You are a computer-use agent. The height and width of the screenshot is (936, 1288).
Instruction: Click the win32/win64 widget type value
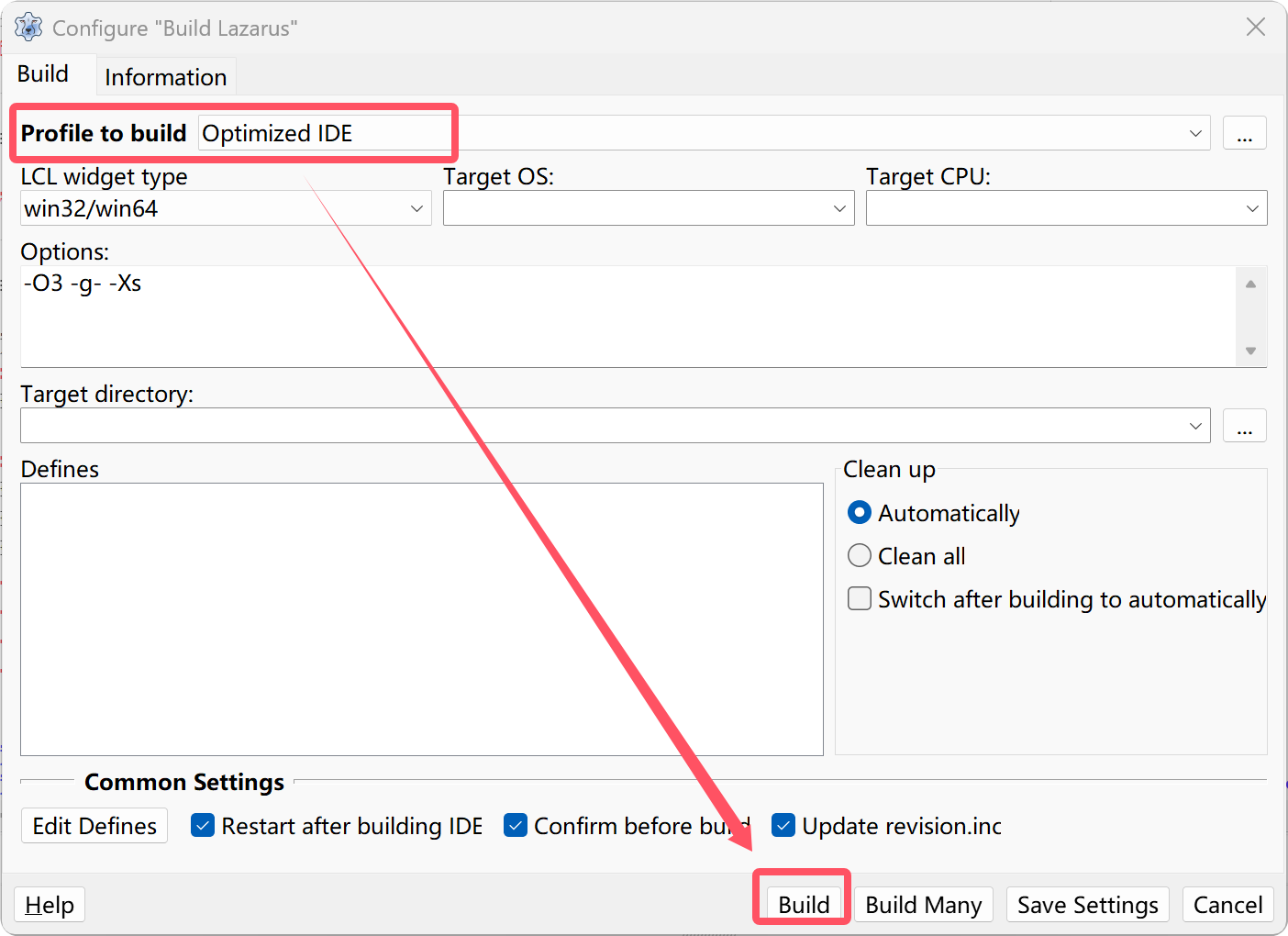91,208
